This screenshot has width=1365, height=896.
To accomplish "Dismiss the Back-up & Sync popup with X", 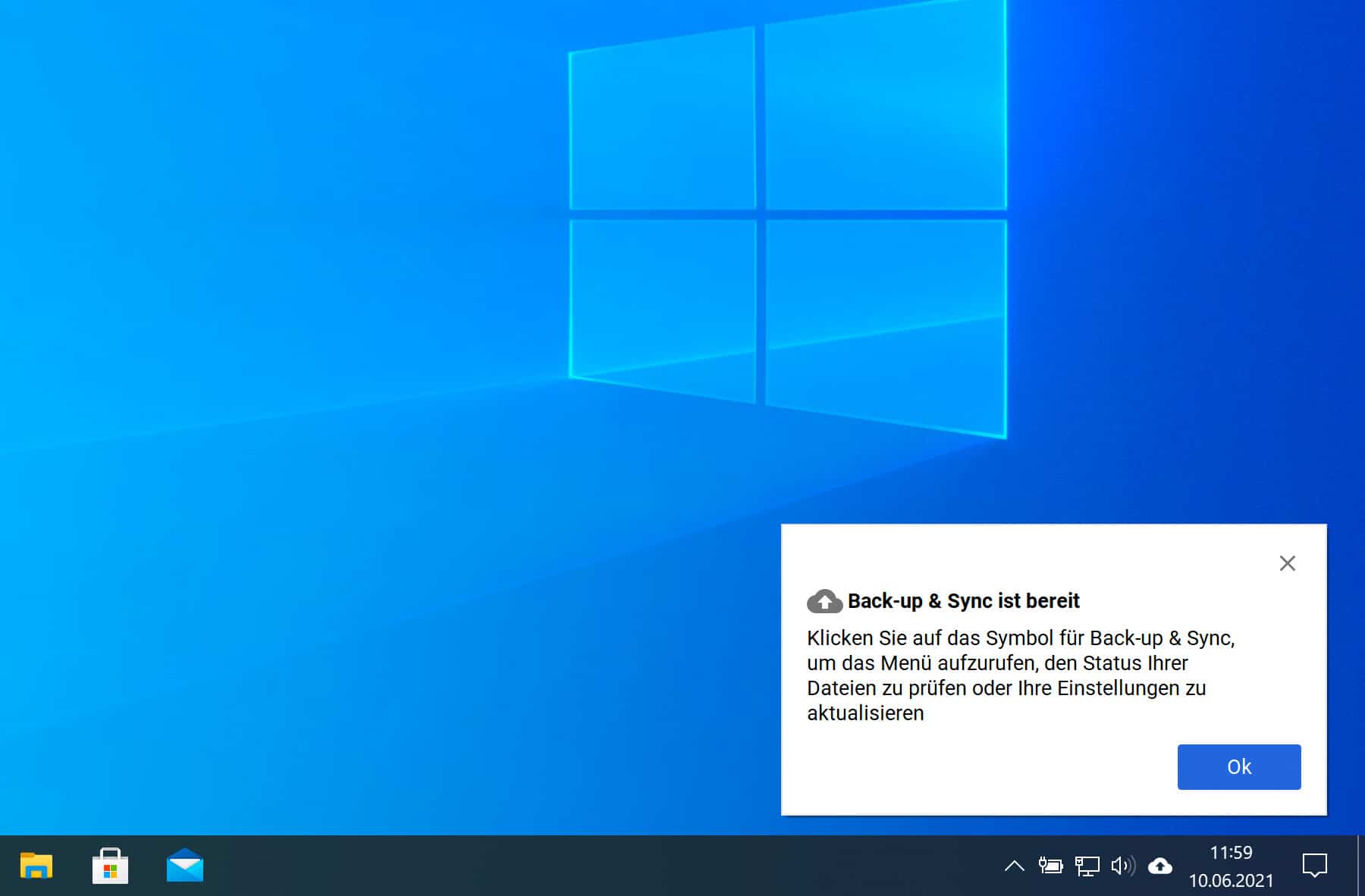I will coord(1287,563).
